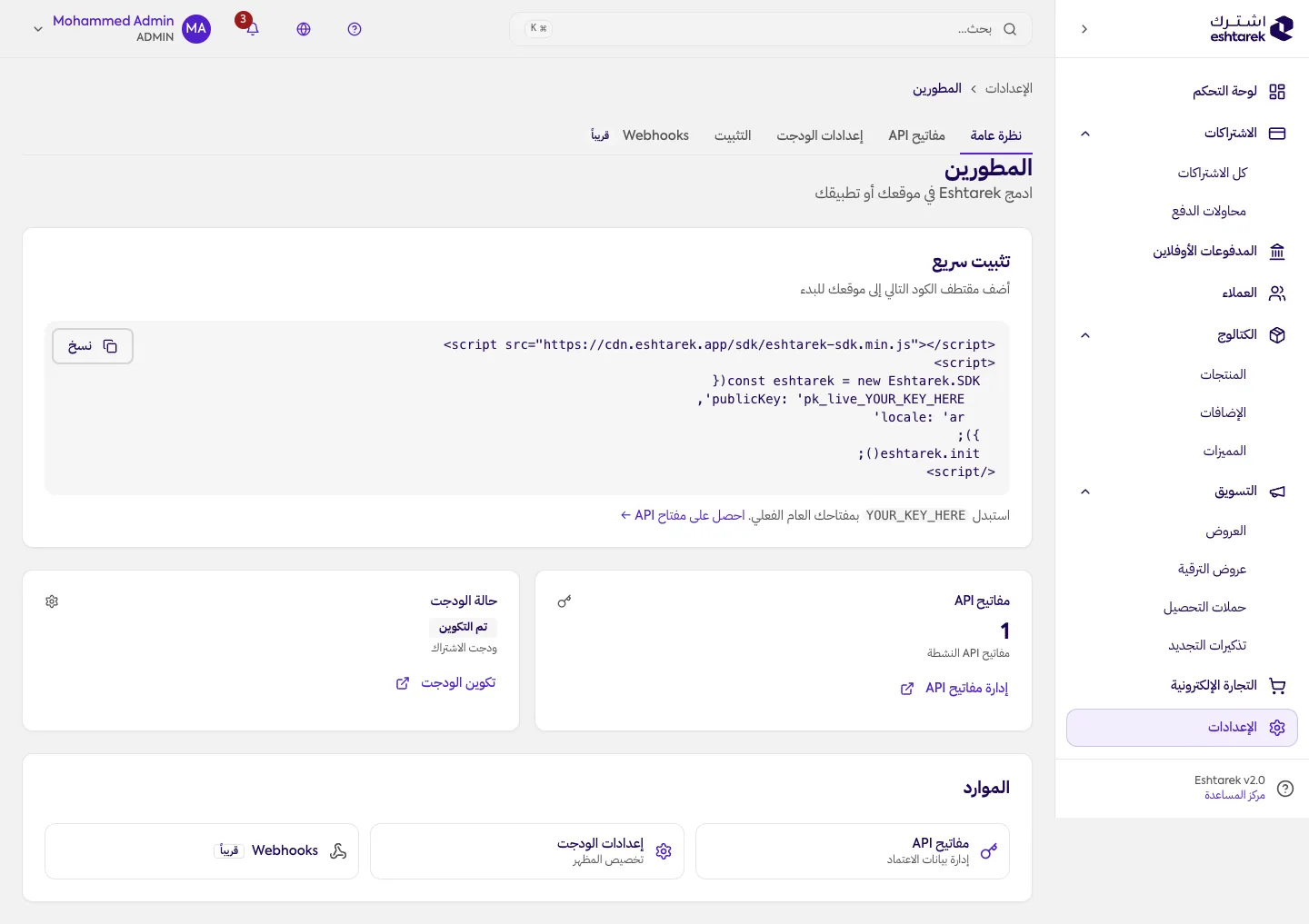Viewport: 1309px width, 924px height.
Task: Click the العملاء people icon
Action: click(1277, 293)
